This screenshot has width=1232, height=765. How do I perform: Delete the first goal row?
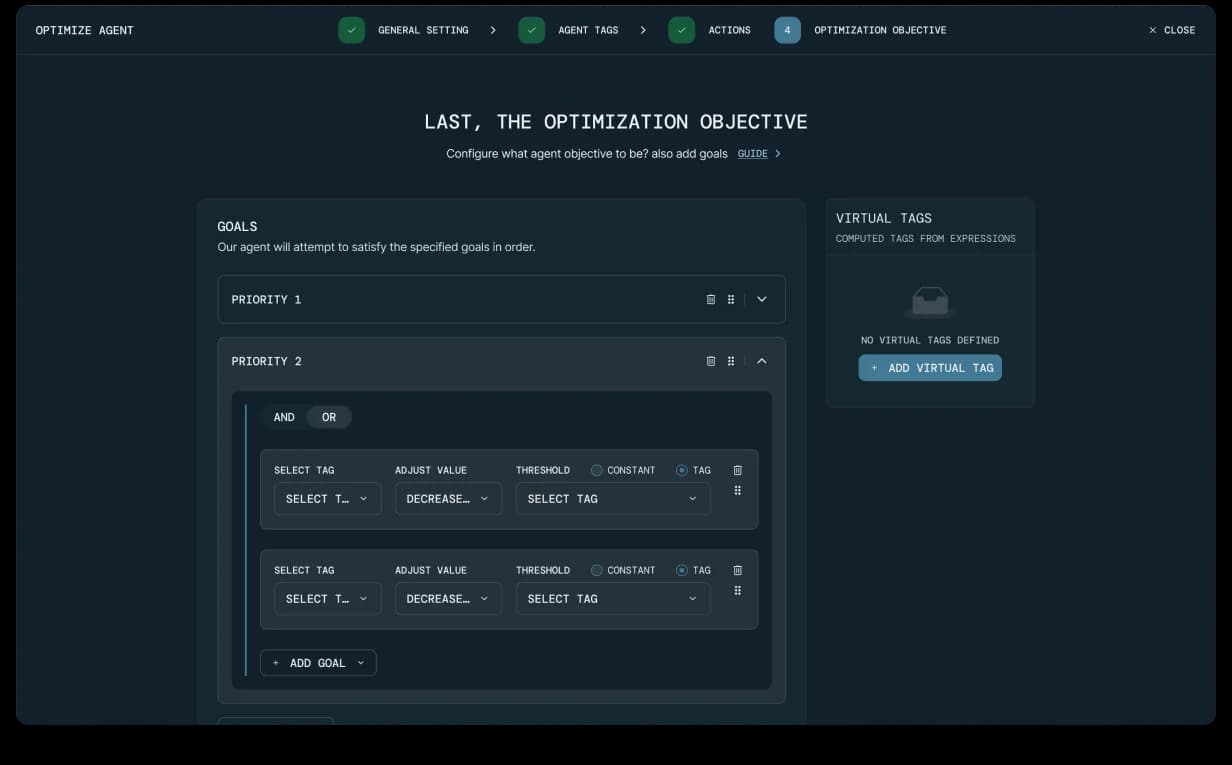pyautogui.click(x=738, y=470)
